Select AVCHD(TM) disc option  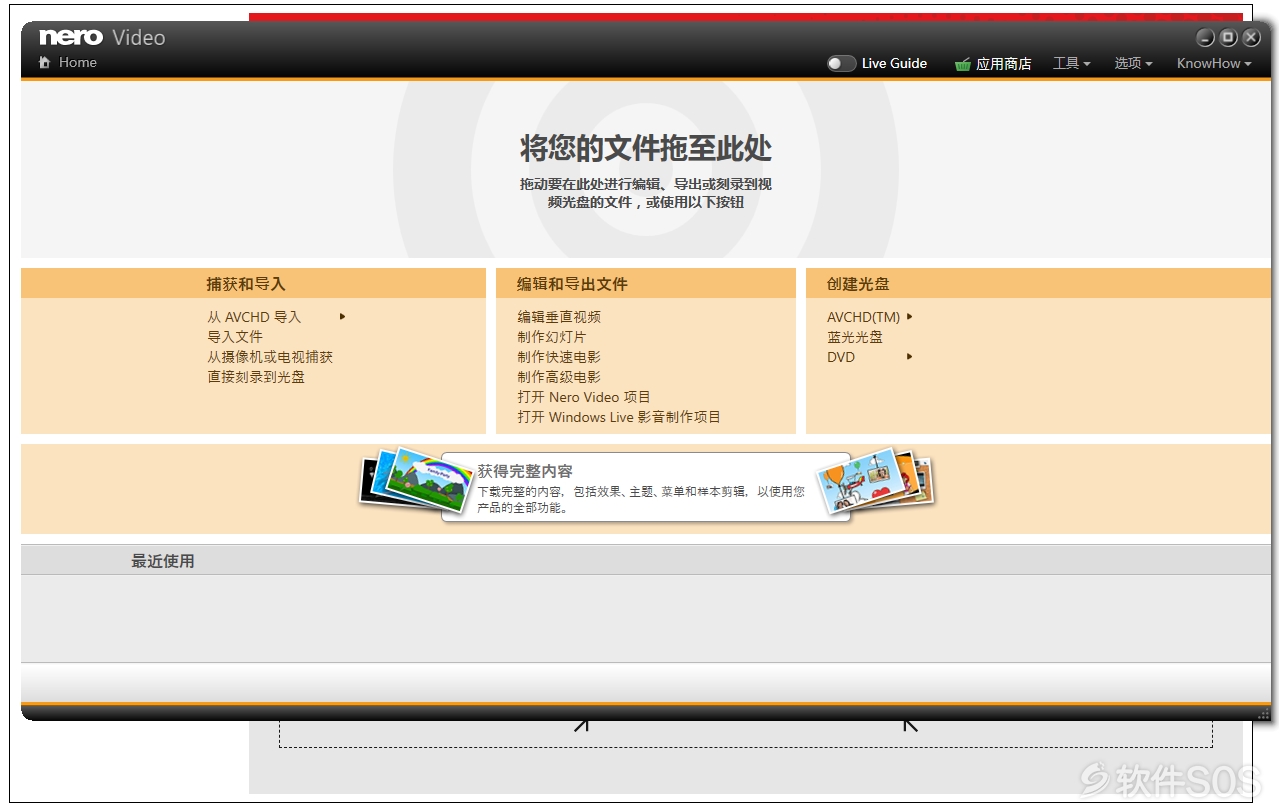(864, 317)
